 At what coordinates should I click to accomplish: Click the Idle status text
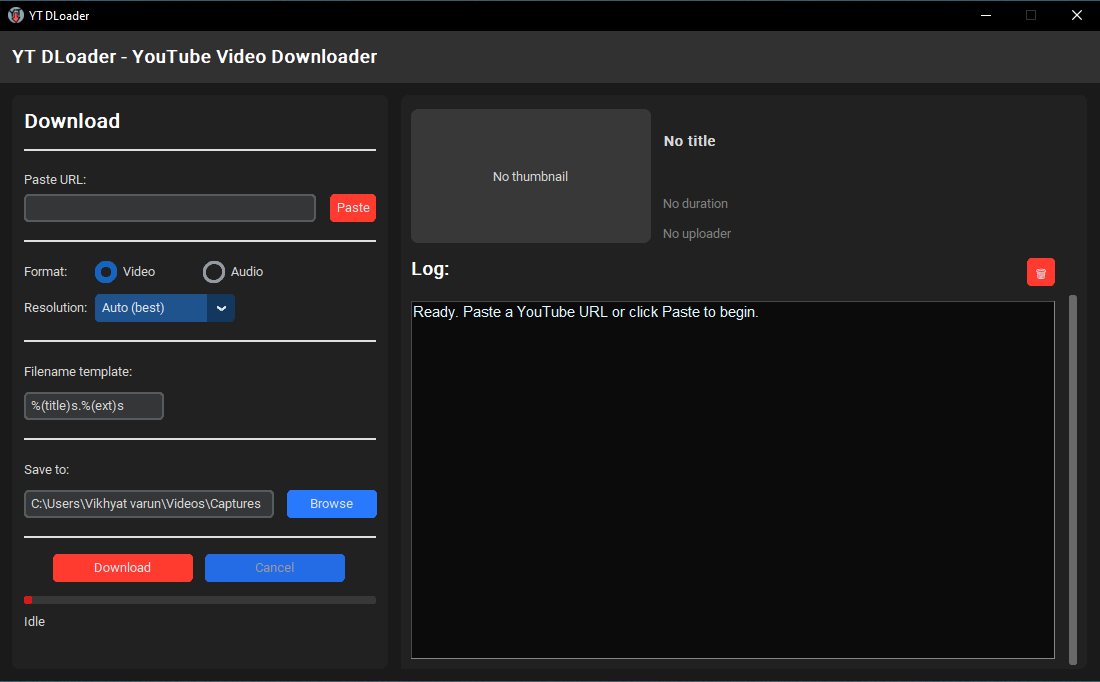pos(34,621)
